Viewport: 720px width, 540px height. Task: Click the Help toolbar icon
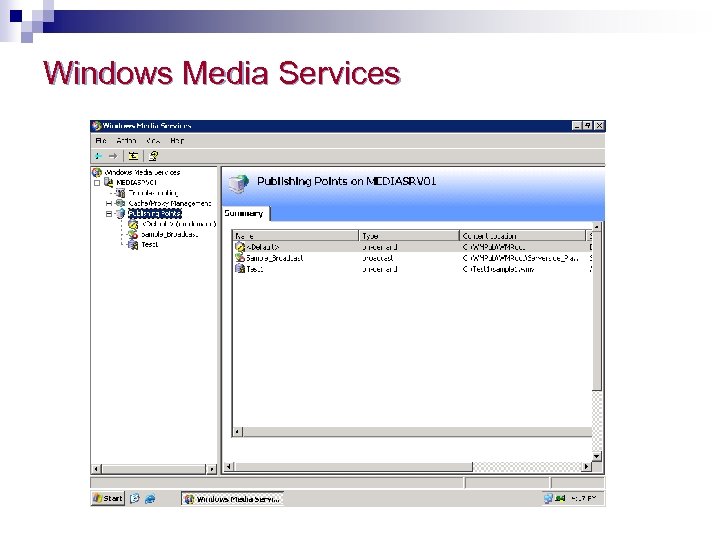153,156
